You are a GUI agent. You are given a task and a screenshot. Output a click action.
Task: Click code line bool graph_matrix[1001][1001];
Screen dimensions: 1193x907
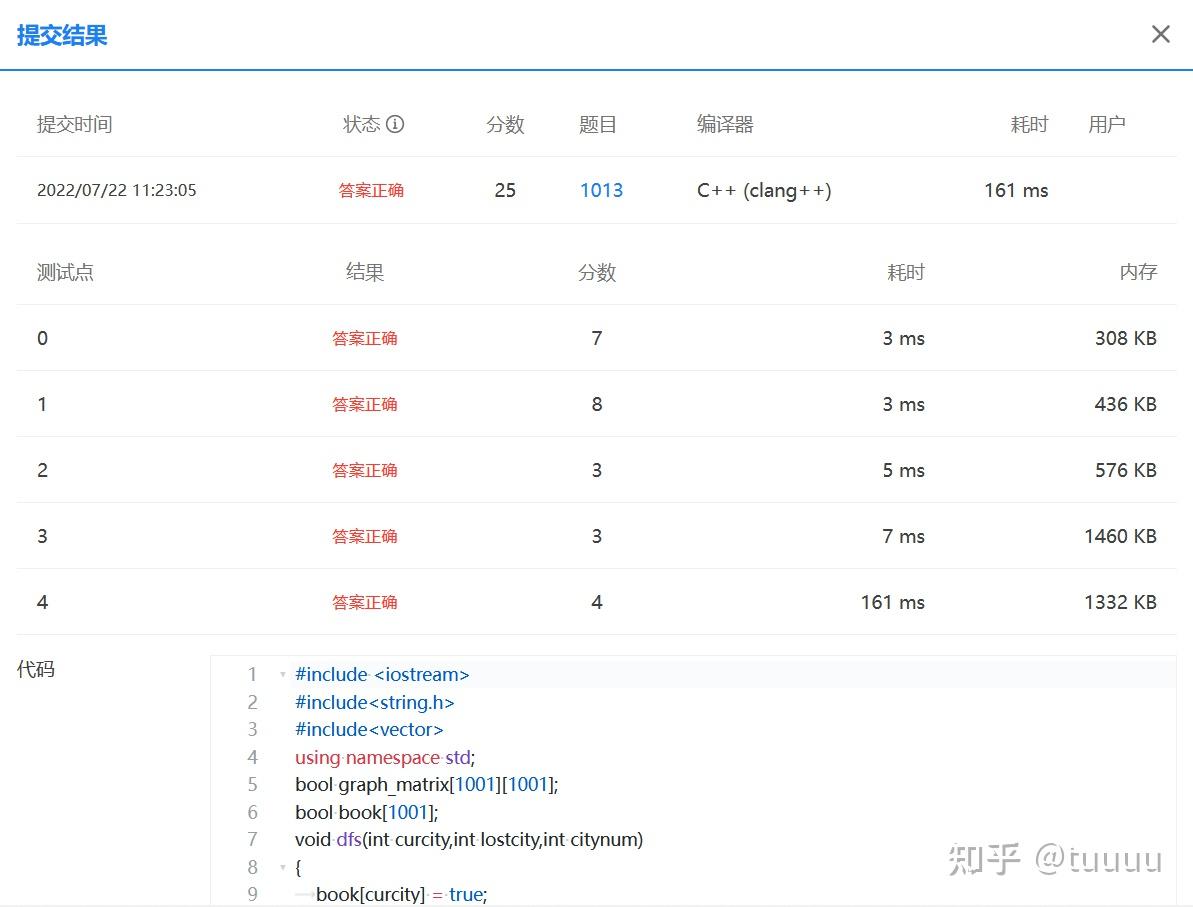click(x=427, y=784)
